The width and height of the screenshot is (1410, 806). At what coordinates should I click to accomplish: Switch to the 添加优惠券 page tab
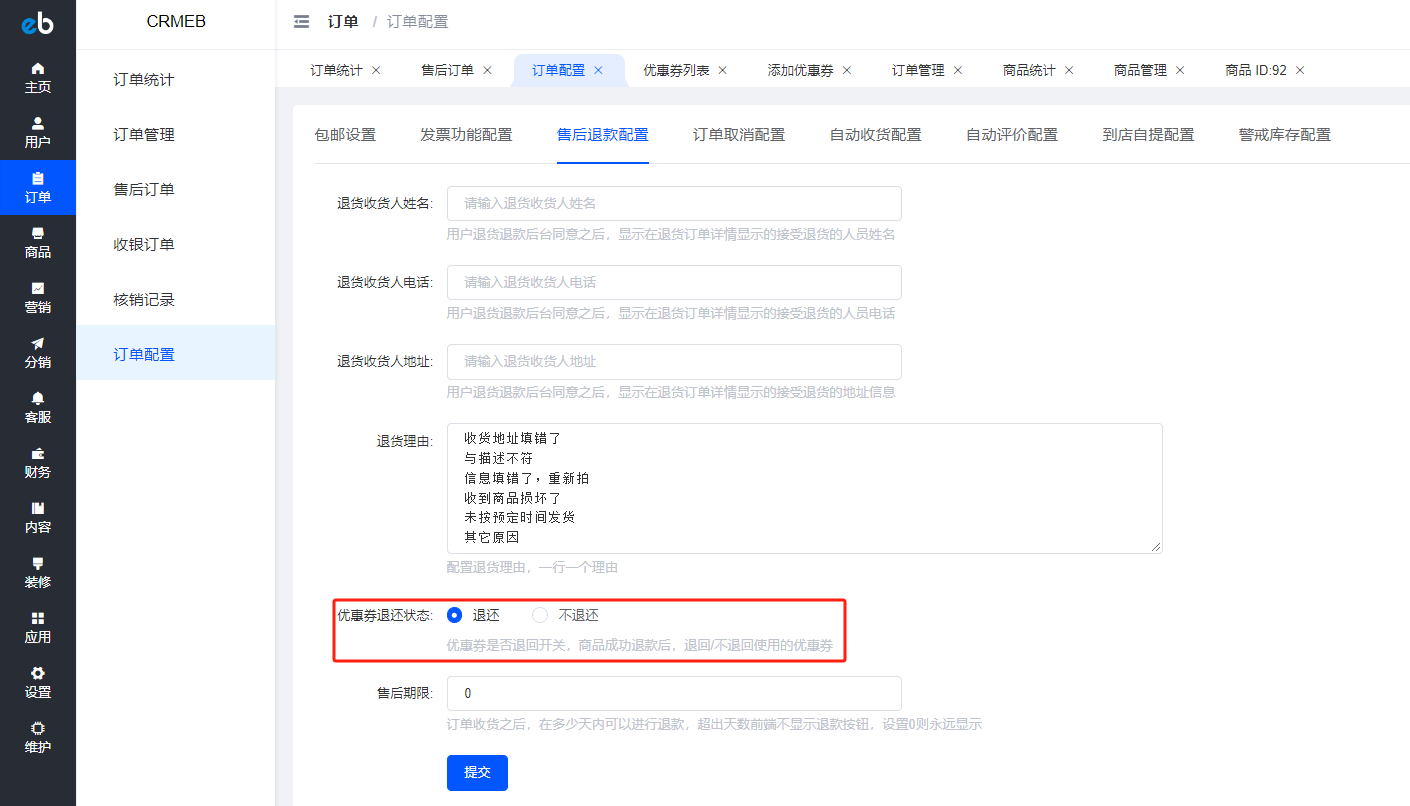800,70
